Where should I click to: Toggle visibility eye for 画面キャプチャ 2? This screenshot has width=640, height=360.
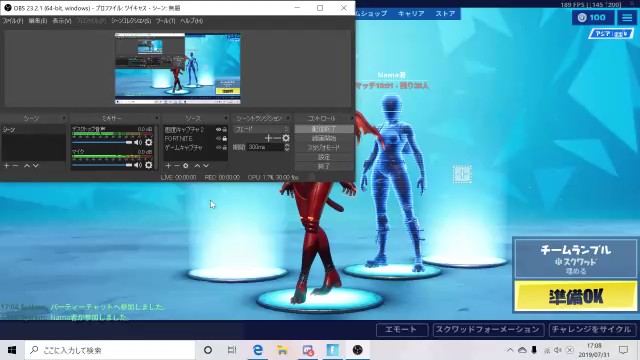pos(218,129)
